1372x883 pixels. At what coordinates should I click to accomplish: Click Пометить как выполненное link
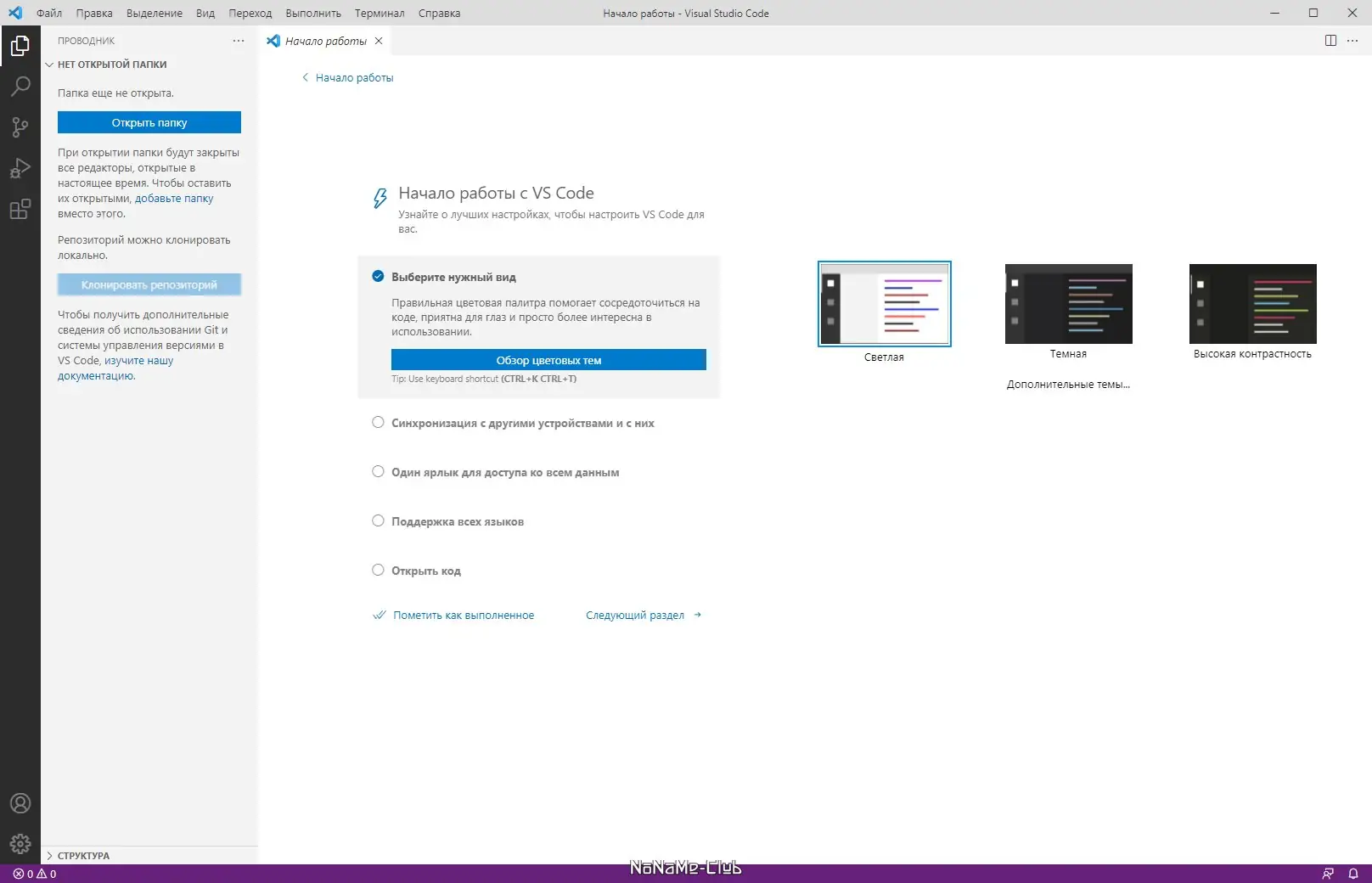point(464,616)
